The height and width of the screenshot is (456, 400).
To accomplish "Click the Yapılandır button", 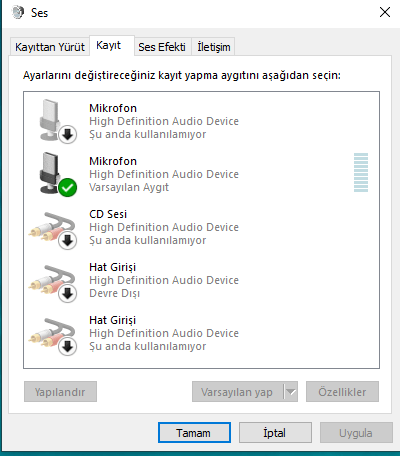I will tap(60, 392).
